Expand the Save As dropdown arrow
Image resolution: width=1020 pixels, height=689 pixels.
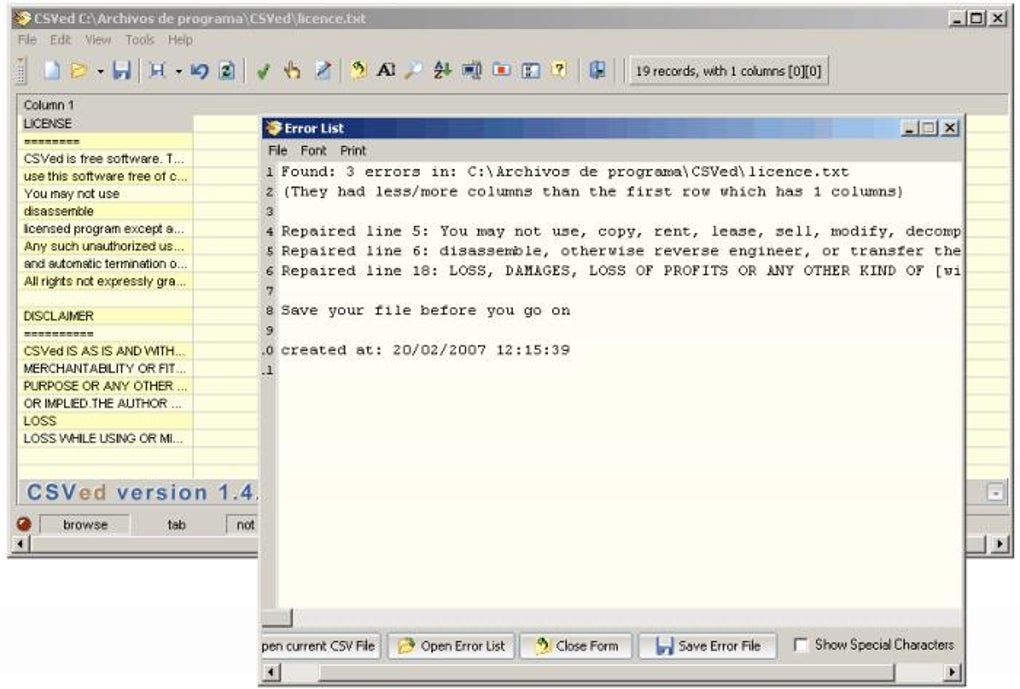178,70
